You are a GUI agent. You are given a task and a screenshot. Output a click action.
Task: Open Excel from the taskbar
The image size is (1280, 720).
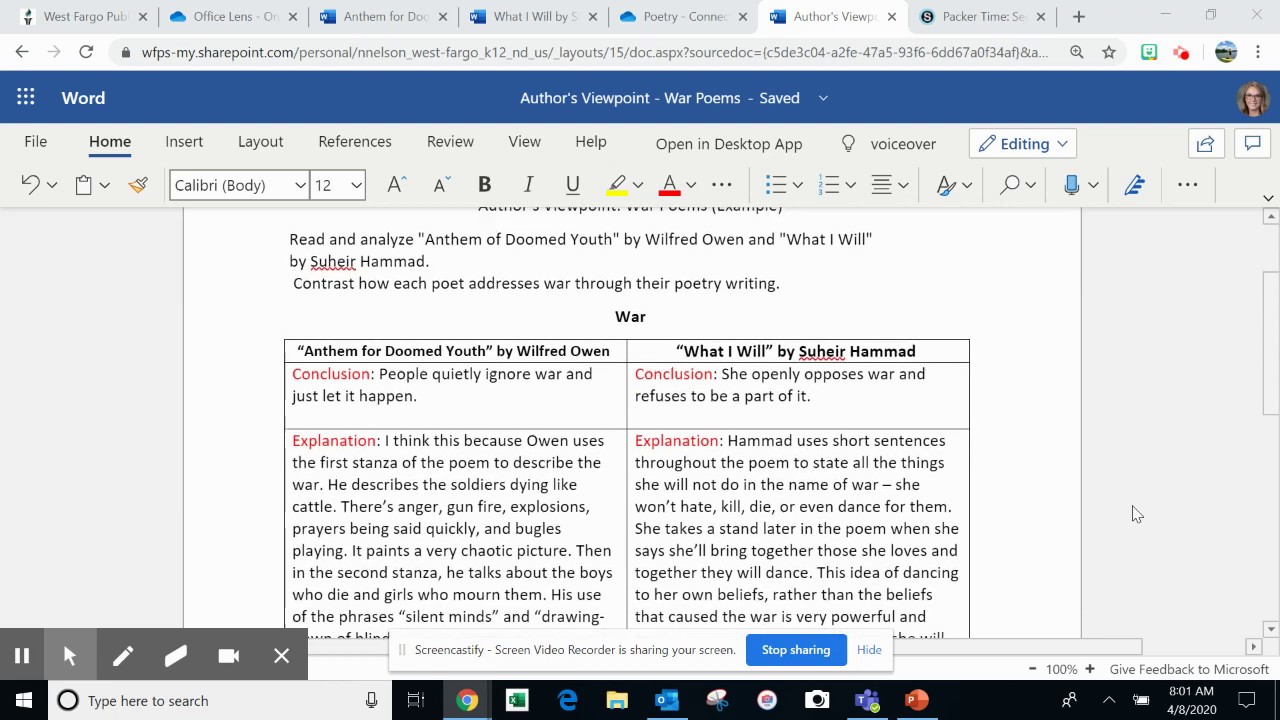click(517, 700)
